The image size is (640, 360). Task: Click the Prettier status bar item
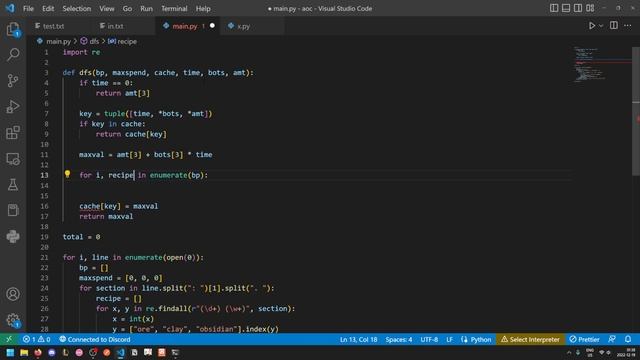(584, 339)
